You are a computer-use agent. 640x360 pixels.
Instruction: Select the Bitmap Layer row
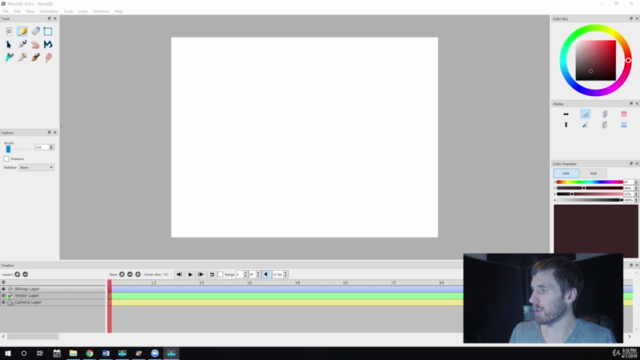(x=53, y=289)
